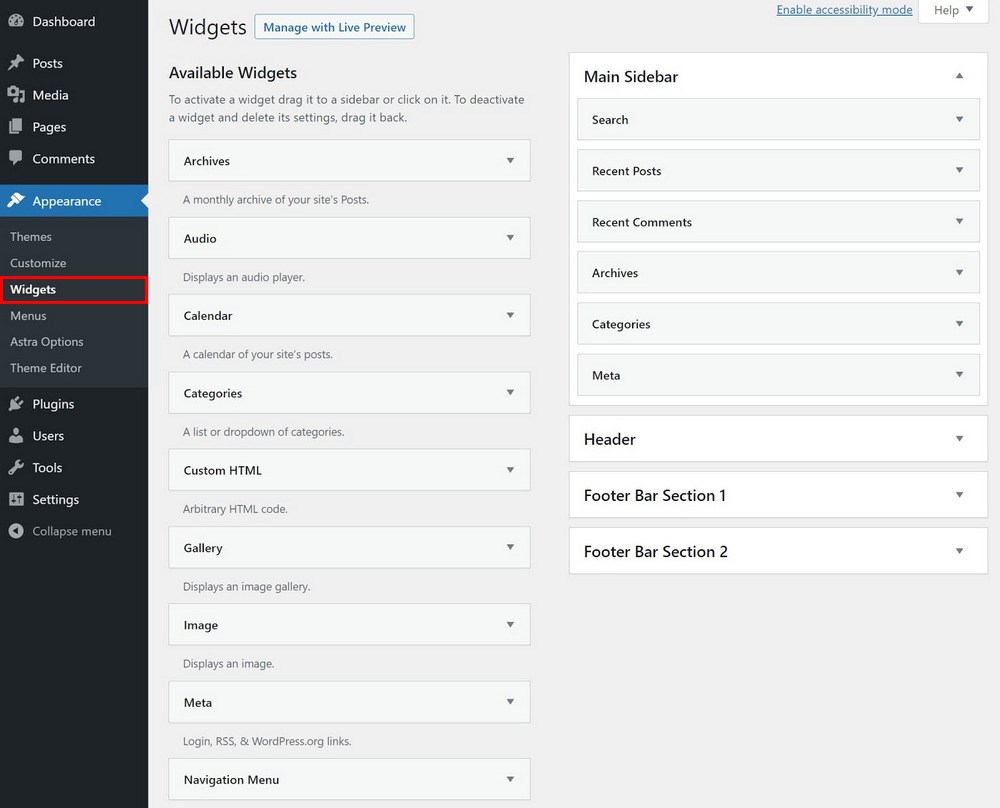The width and height of the screenshot is (1000, 808).
Task: Click the Collapse menu arrow icon
Action: 16,531
